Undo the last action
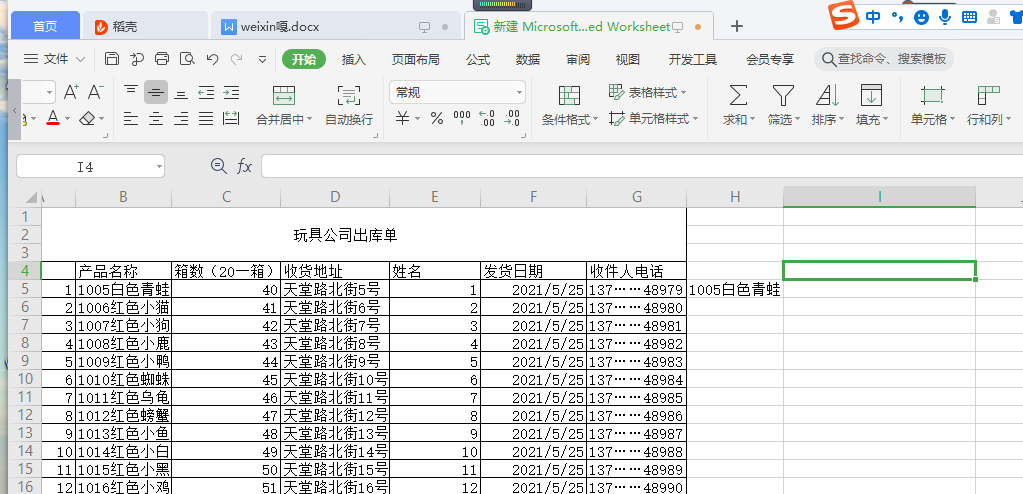Image resolution: width=1023 pixels, height=494 pixels. [x=212, y=59]
